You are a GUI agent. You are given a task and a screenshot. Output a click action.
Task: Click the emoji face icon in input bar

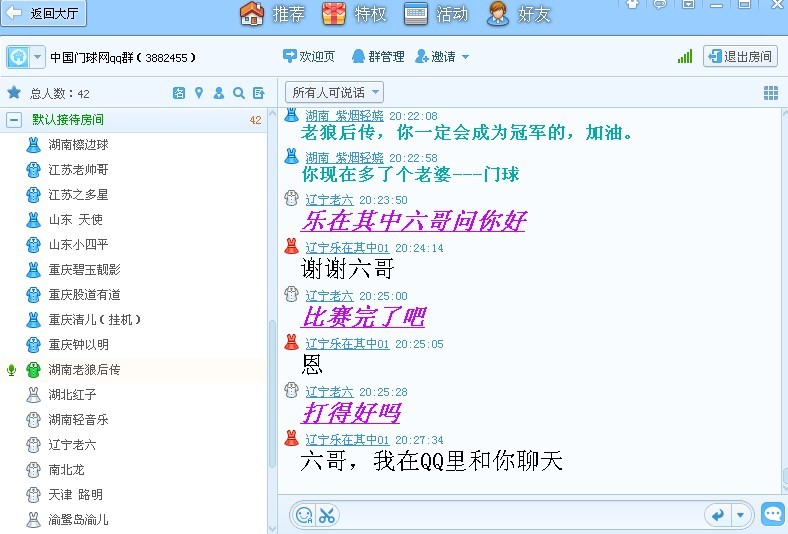point(303,515)
